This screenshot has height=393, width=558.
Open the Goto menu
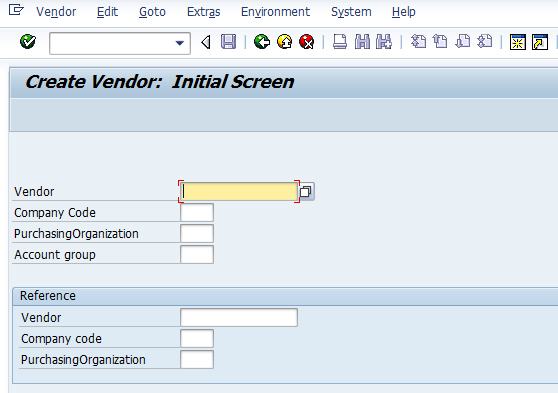point(152,12)
